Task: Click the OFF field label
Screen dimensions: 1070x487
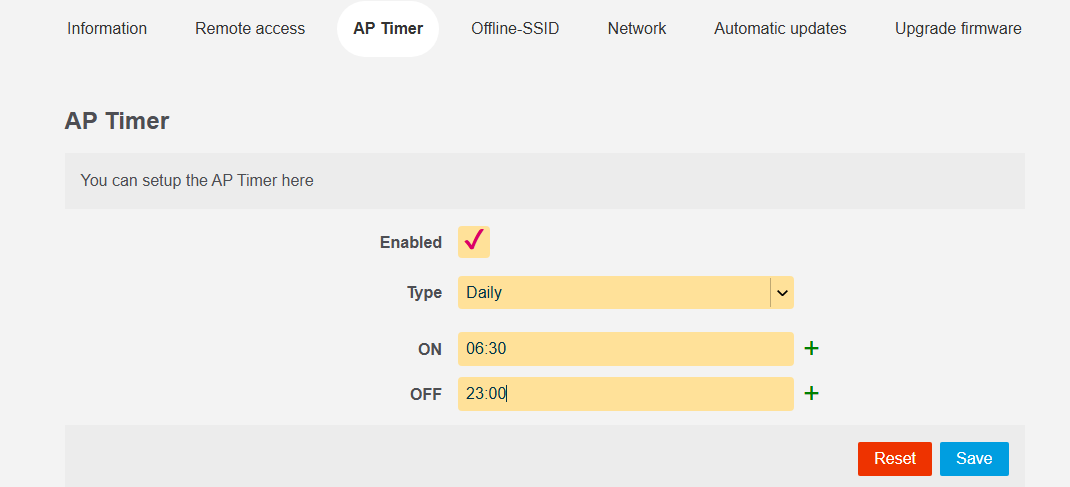Action: pos(425,394)
